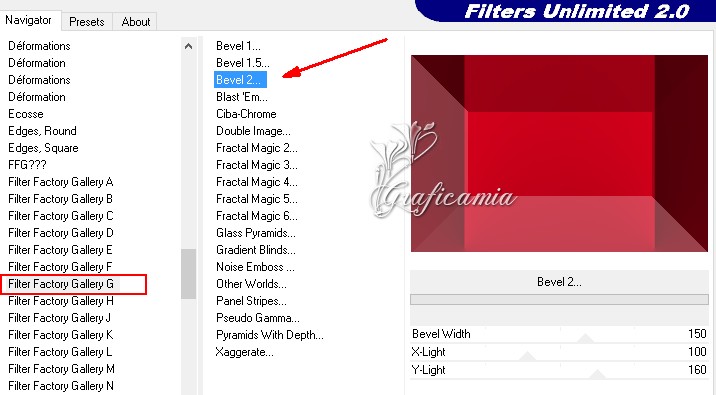Select Bevel 1.5 filter from list
The width and height of the screenshot is (716, 395).
click(x=242, y=63)
